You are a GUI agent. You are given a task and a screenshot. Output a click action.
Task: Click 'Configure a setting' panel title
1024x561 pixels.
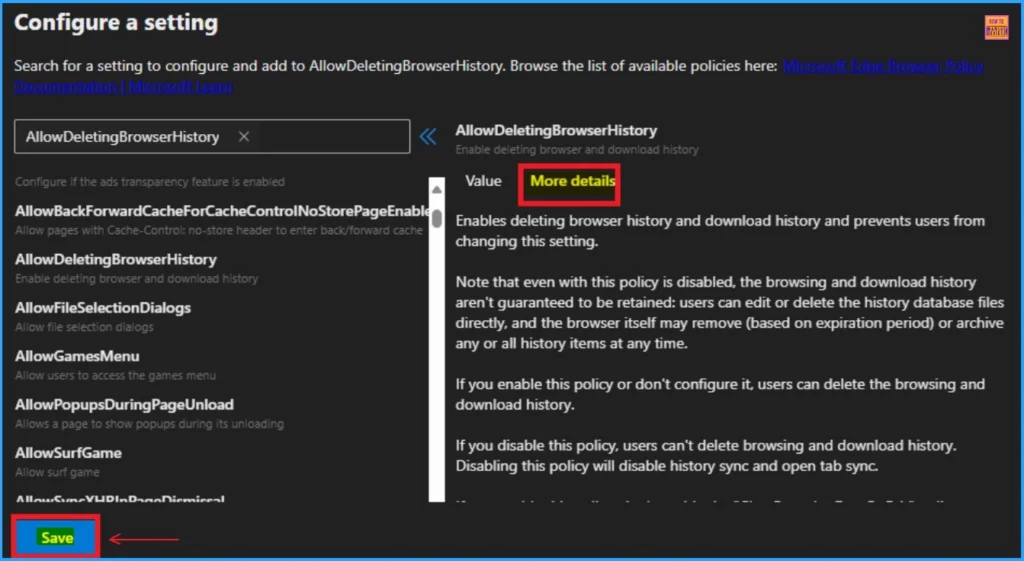(116, 23)
